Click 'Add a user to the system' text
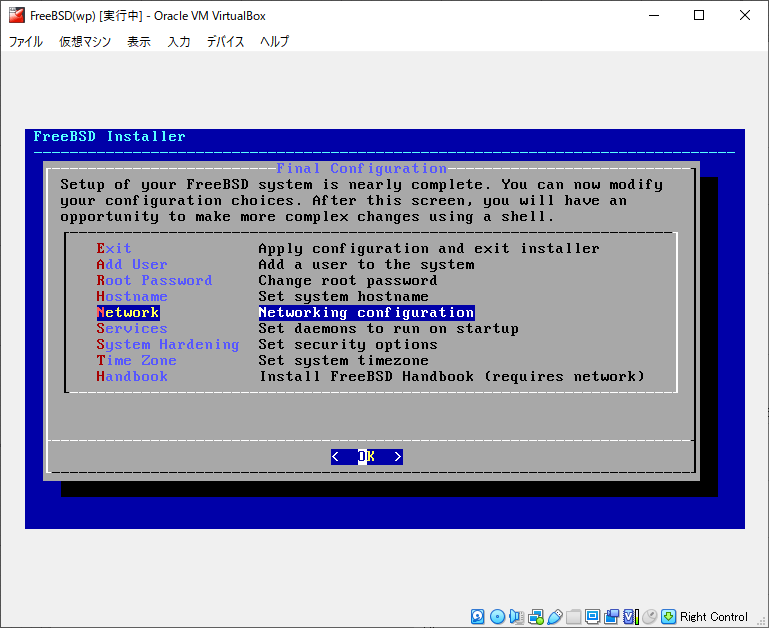The width and height of the screenshot is (769, 628). (366, 264)
